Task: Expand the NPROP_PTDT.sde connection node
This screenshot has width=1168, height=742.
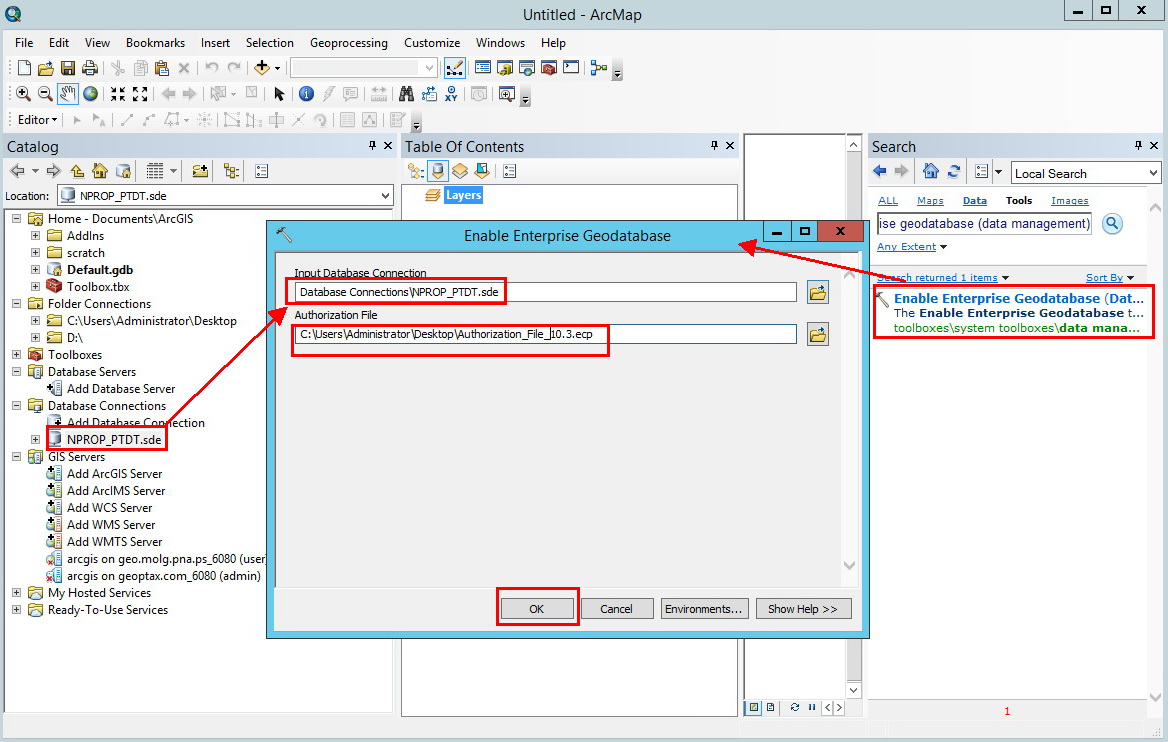Action: click(35, 440)
